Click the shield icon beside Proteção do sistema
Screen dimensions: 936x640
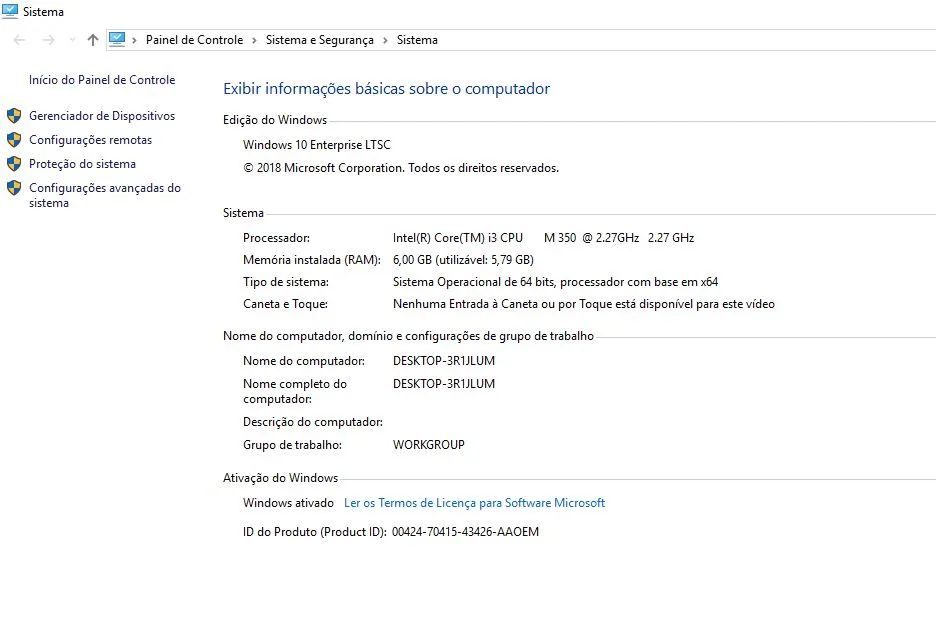[x=14, y=164]
